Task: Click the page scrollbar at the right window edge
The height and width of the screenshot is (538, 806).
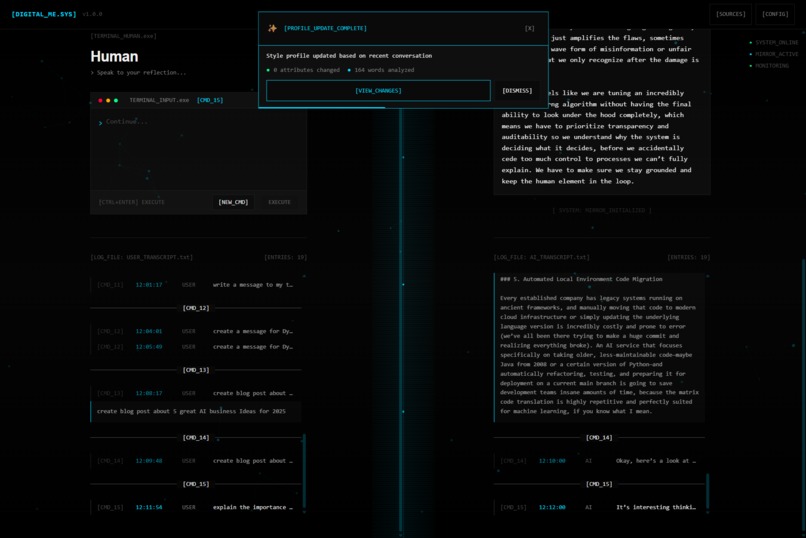Action: pos(804,396)
